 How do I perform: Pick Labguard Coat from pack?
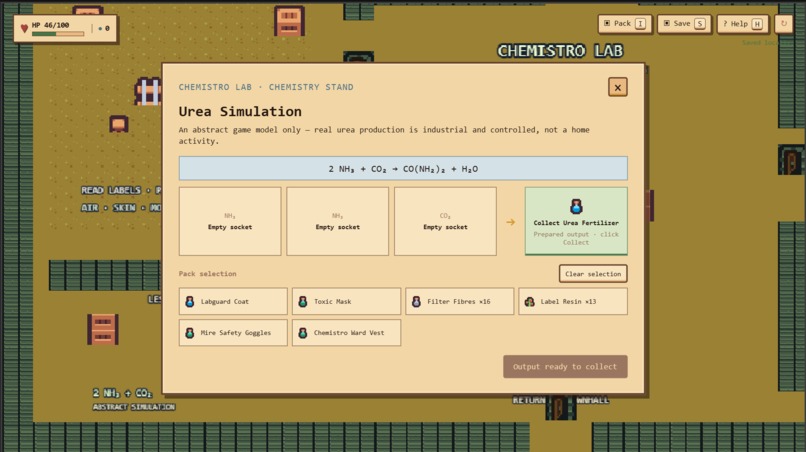pyautogui.click(x=233, y=301)
